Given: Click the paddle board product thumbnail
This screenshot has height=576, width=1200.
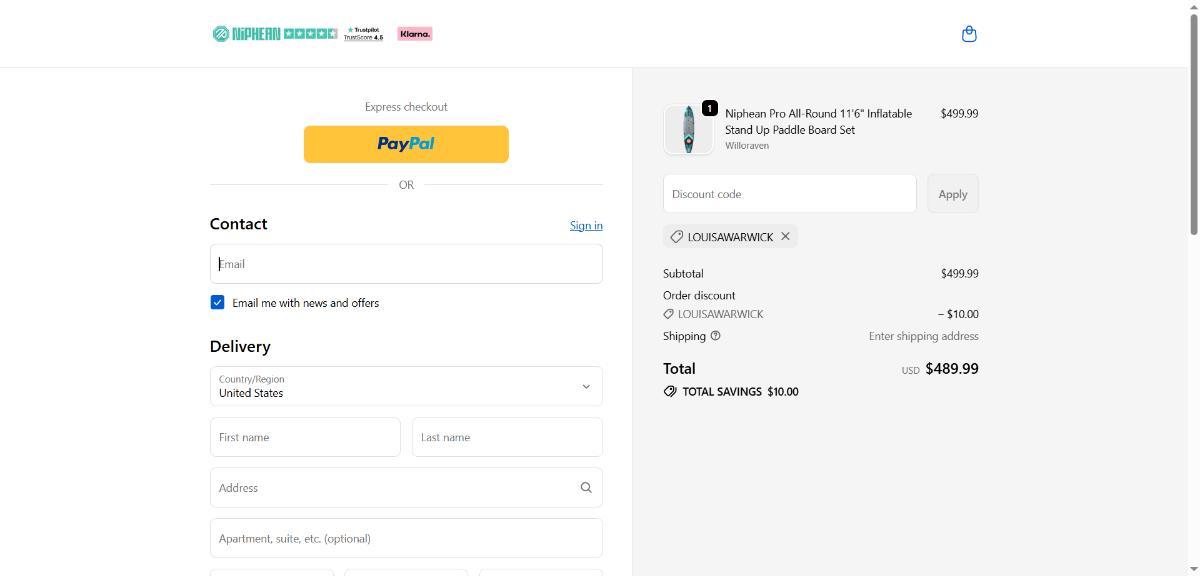Looking at the screenshot, I should [688, 130].
